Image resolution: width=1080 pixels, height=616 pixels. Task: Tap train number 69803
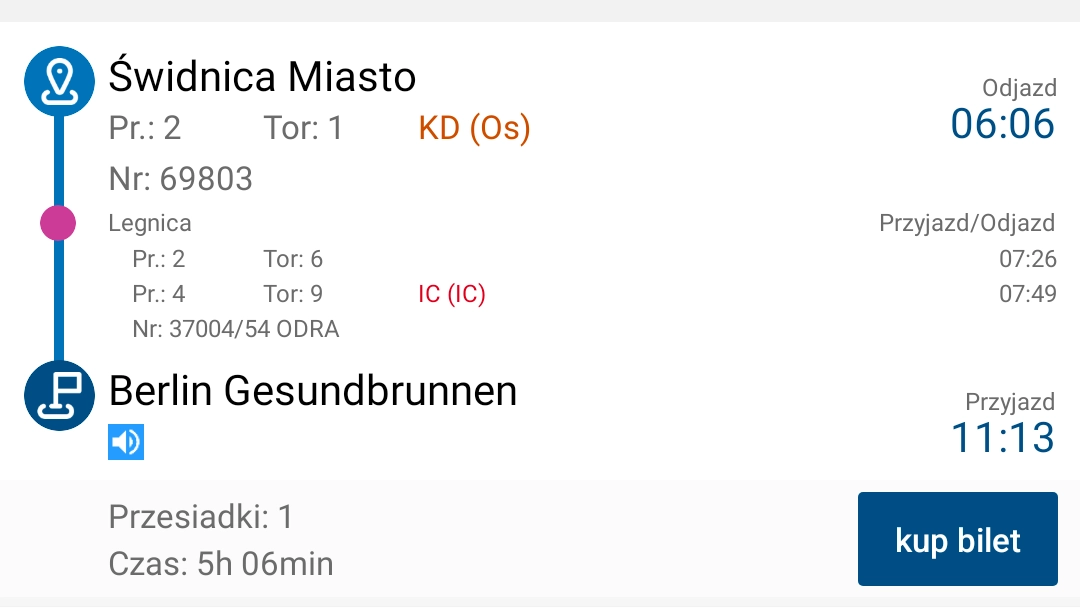tap(181, 179)
